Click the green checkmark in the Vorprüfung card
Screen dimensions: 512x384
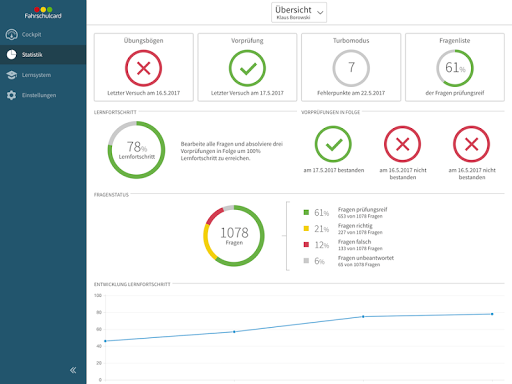247,68
